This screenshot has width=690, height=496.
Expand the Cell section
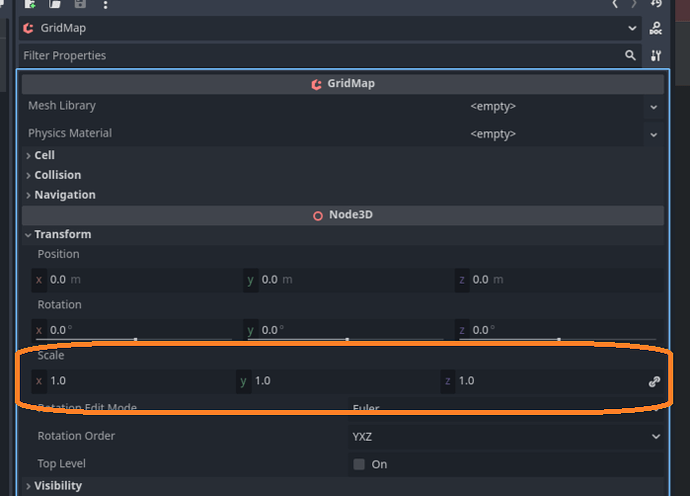343,155
